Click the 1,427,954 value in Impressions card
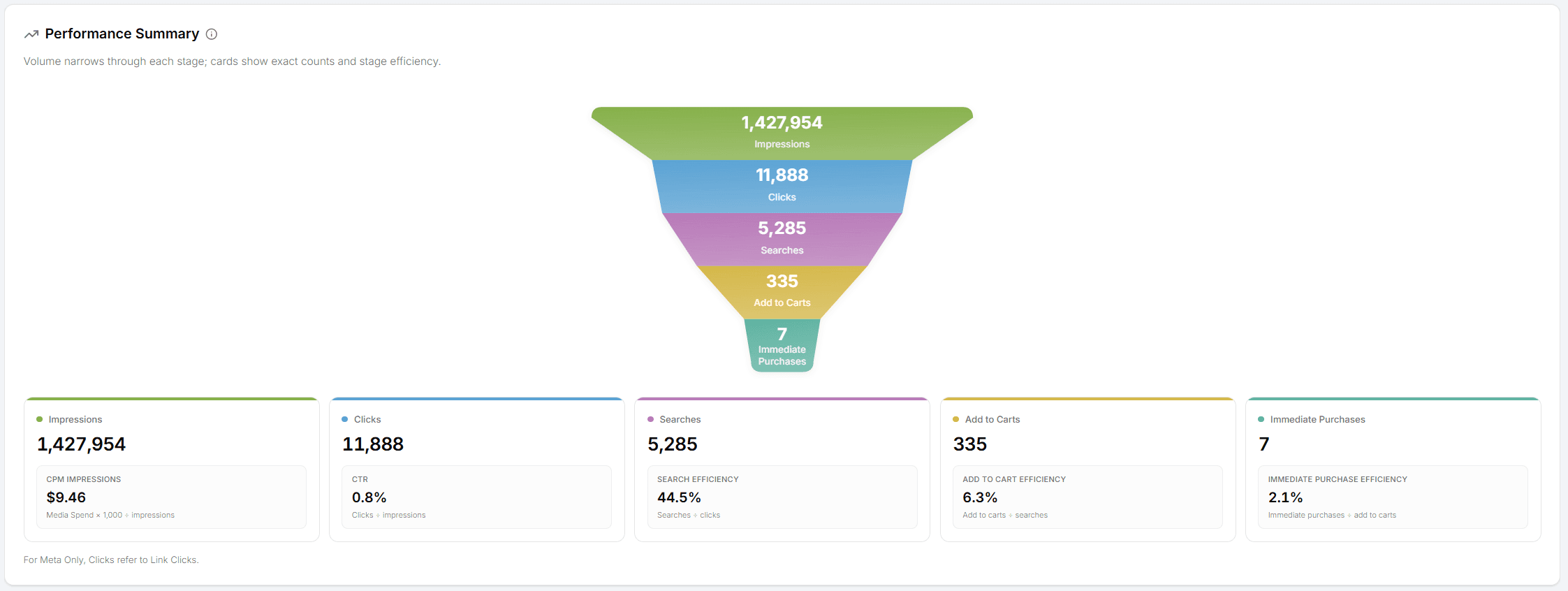The height and width of the screenshot is (591, 1568). click(81, 444)
